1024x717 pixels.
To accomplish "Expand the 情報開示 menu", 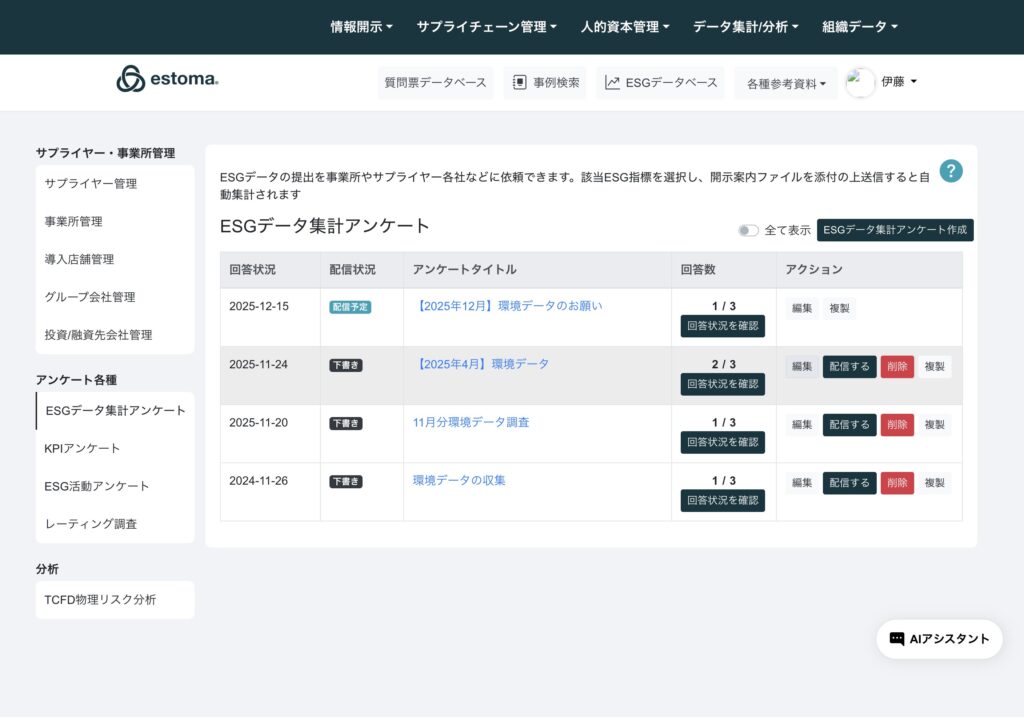I will click(x=361, y=27).
